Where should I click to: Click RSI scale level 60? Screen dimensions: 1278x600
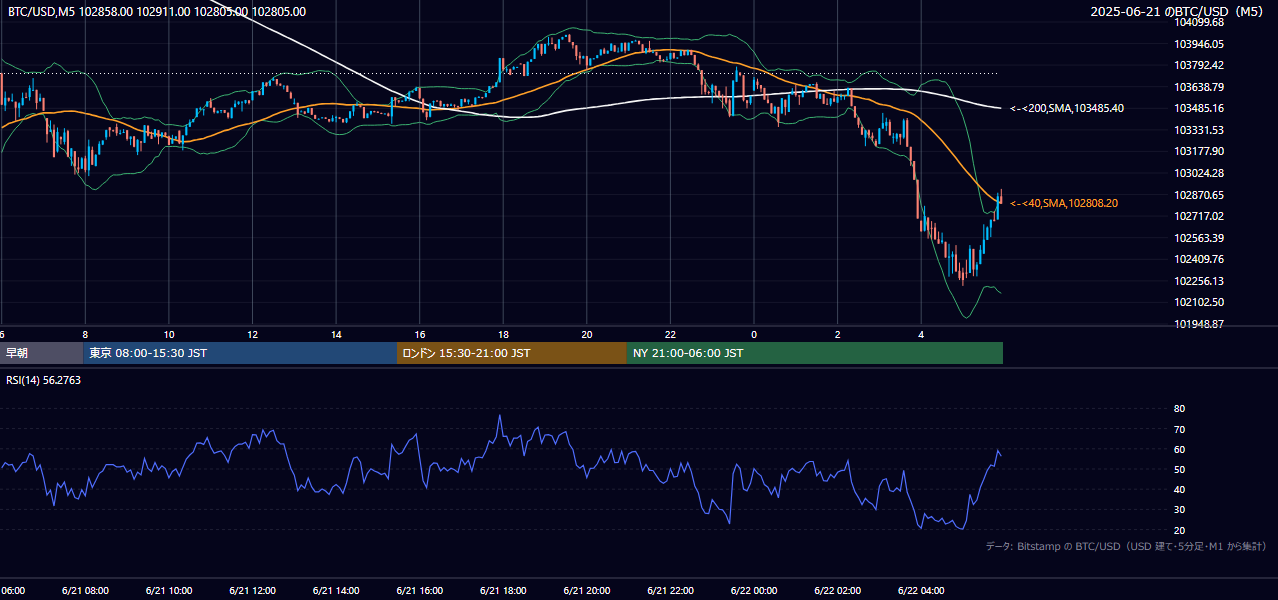[x=1179, y=449]
